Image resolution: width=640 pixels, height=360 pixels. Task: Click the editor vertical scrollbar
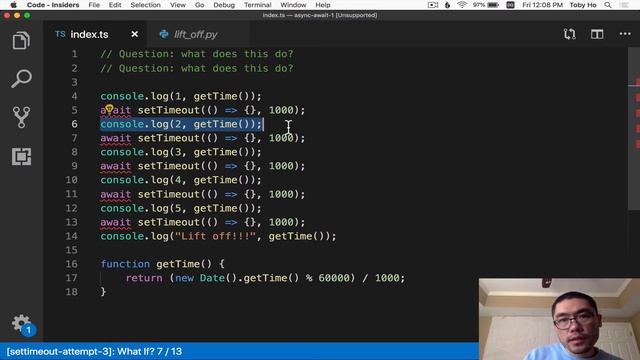point(634,129)
